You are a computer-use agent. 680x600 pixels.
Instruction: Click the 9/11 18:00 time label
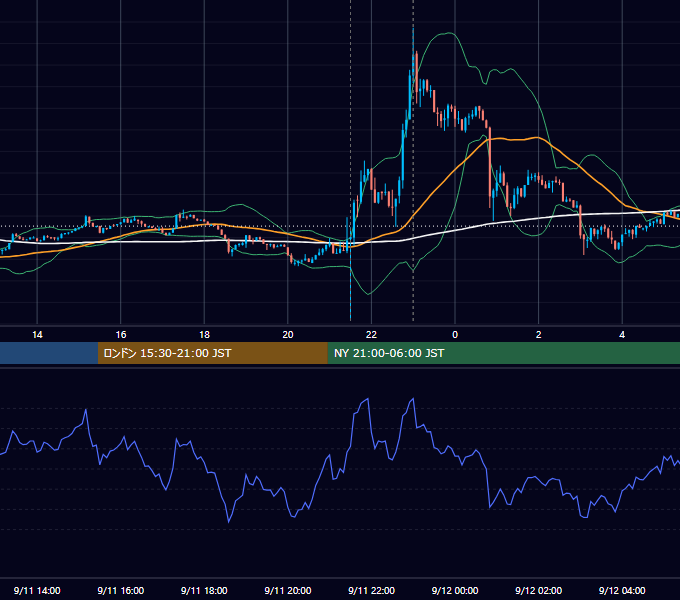(x=204, y=590)
